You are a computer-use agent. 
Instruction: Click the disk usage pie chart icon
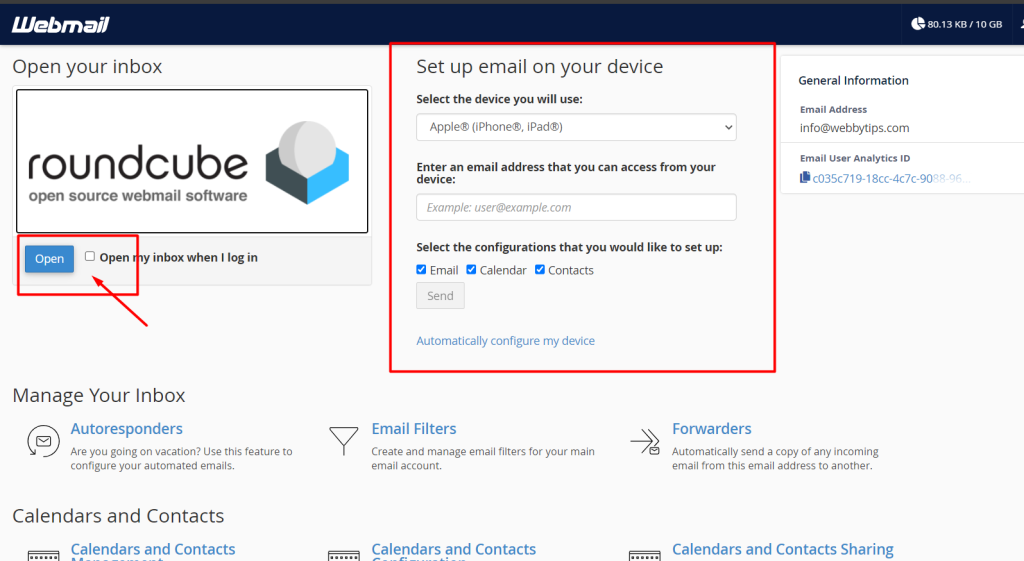coord(917,24)
